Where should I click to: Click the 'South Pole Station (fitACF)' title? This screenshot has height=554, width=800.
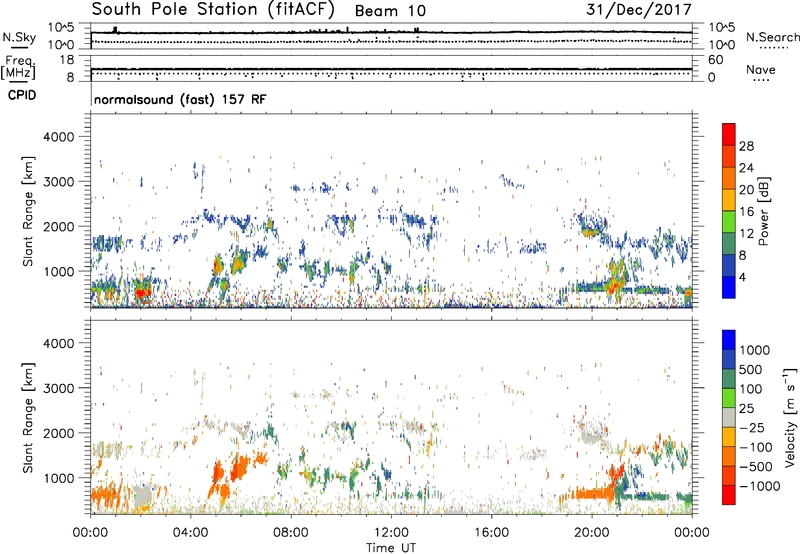tap(213, 9)
